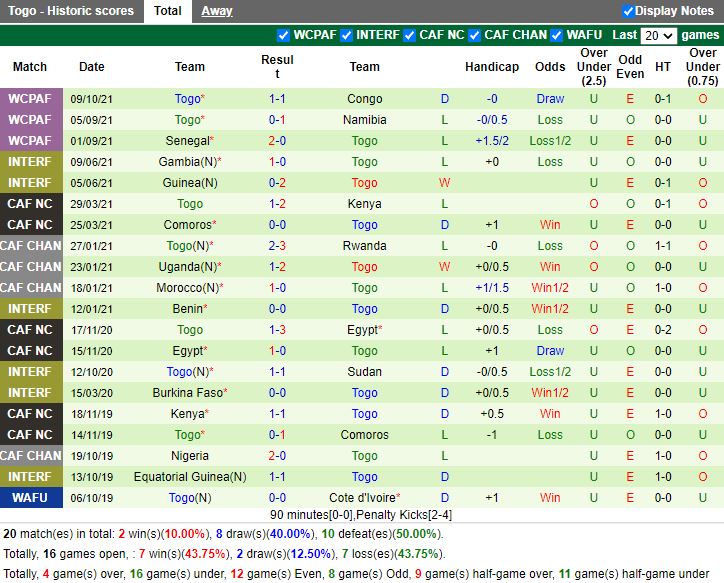
Task: Click score 1-3 of Togo vs Egypt
Action: tap(277, 330)
